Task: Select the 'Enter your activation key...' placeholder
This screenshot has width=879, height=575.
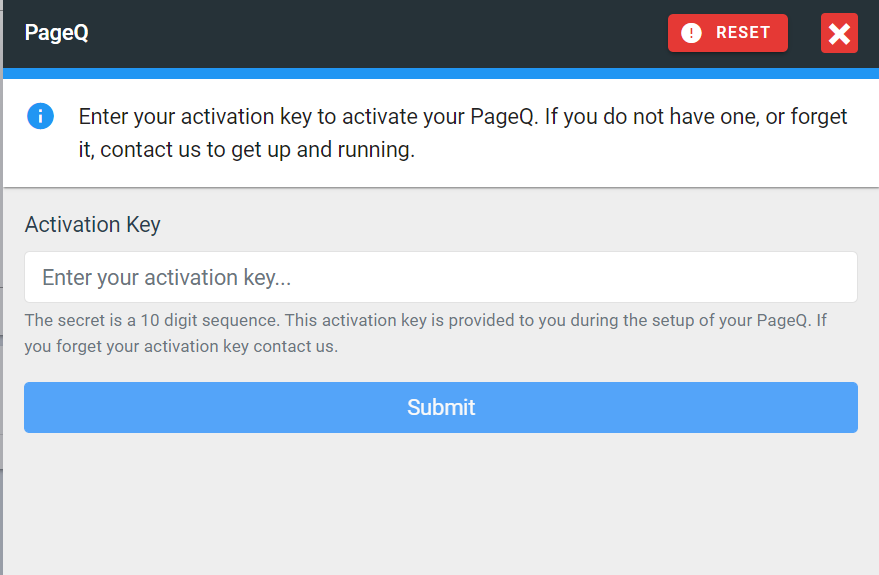Action: pos(166,278)
